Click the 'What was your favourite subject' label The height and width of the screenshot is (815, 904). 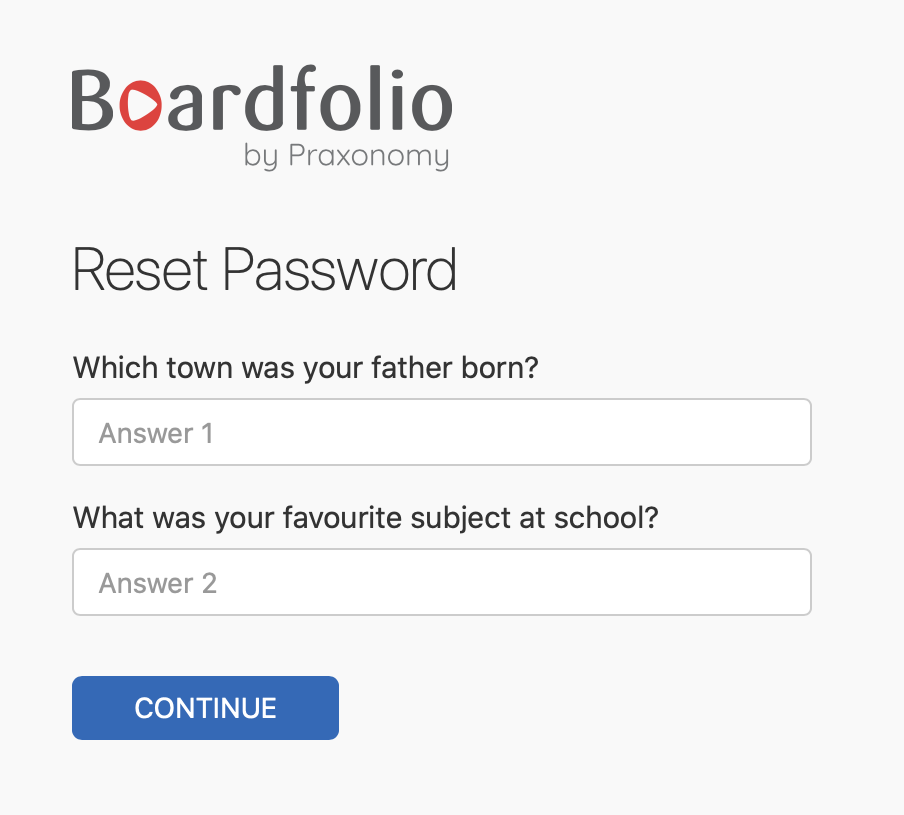[366, 518]
